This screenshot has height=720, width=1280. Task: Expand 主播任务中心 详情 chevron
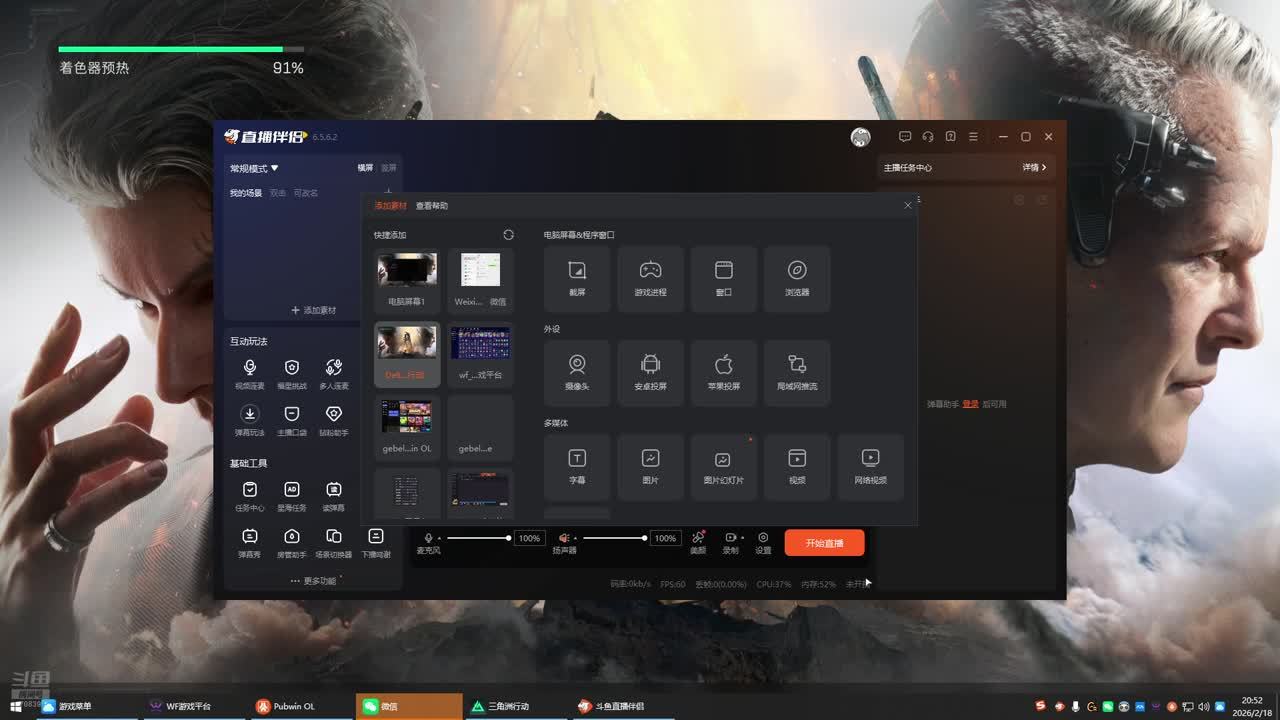point(1034,168)
